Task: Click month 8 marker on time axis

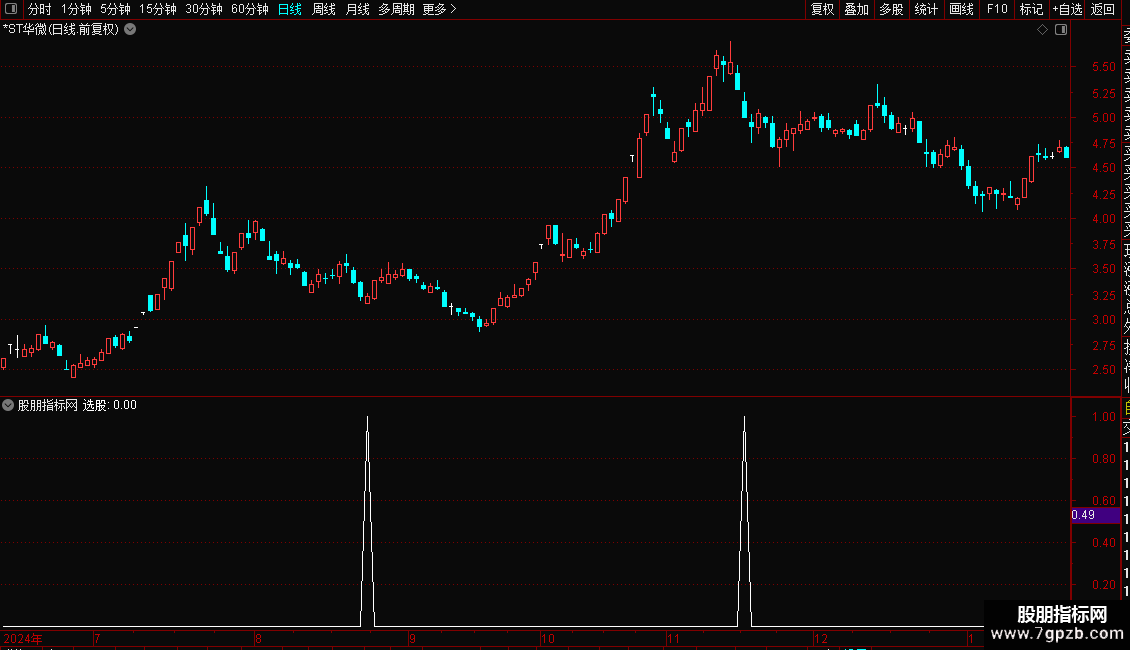Action: point(258,638)
